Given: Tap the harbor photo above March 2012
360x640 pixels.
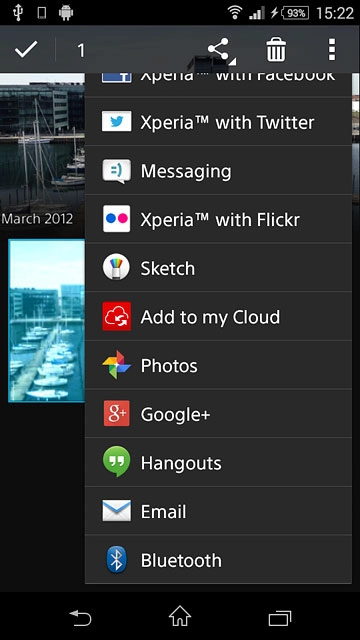Looking at the screenshot, I should pyautogui.click(x=42, y=141).
